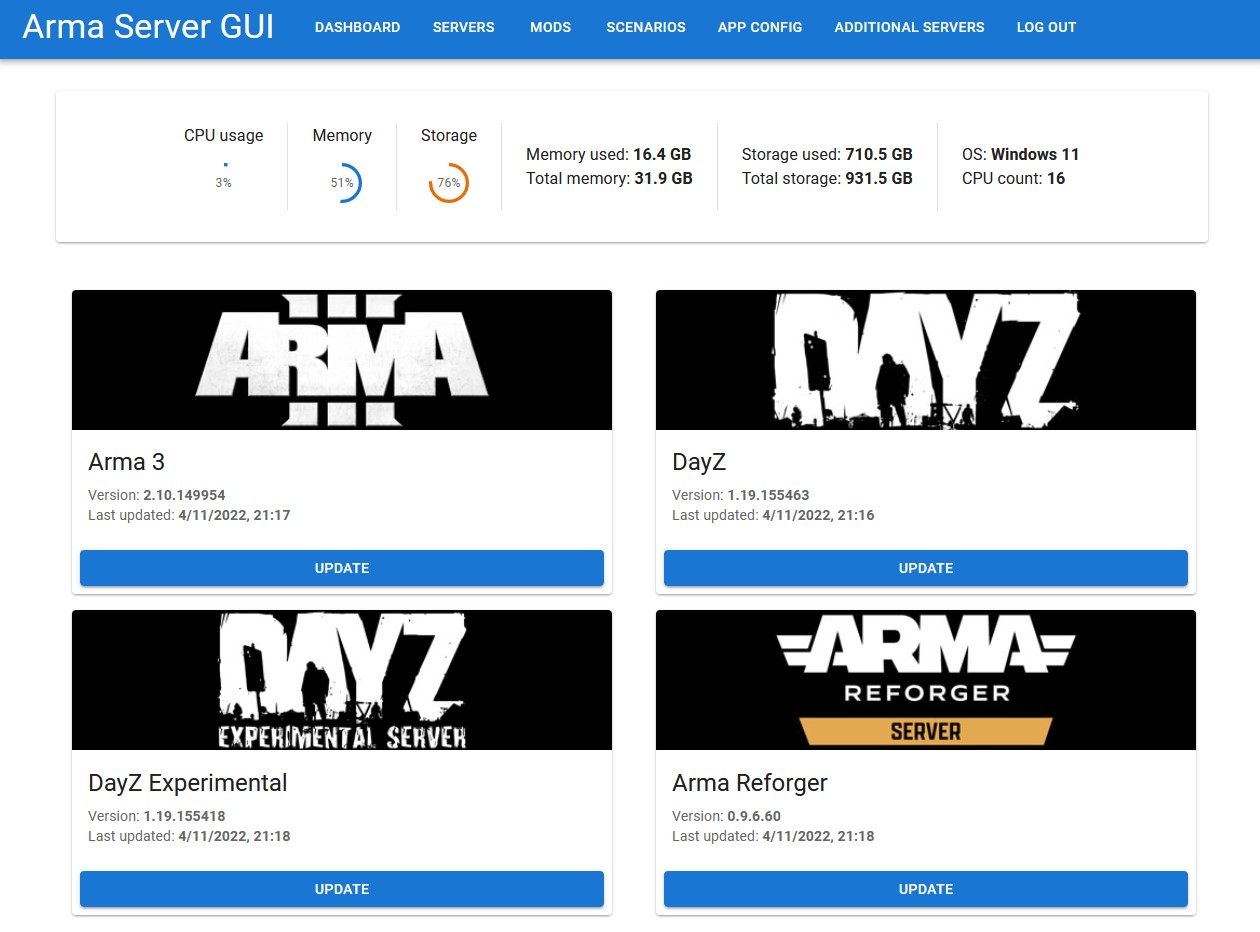Click version 2.10.149954 text

click(184, 495)
